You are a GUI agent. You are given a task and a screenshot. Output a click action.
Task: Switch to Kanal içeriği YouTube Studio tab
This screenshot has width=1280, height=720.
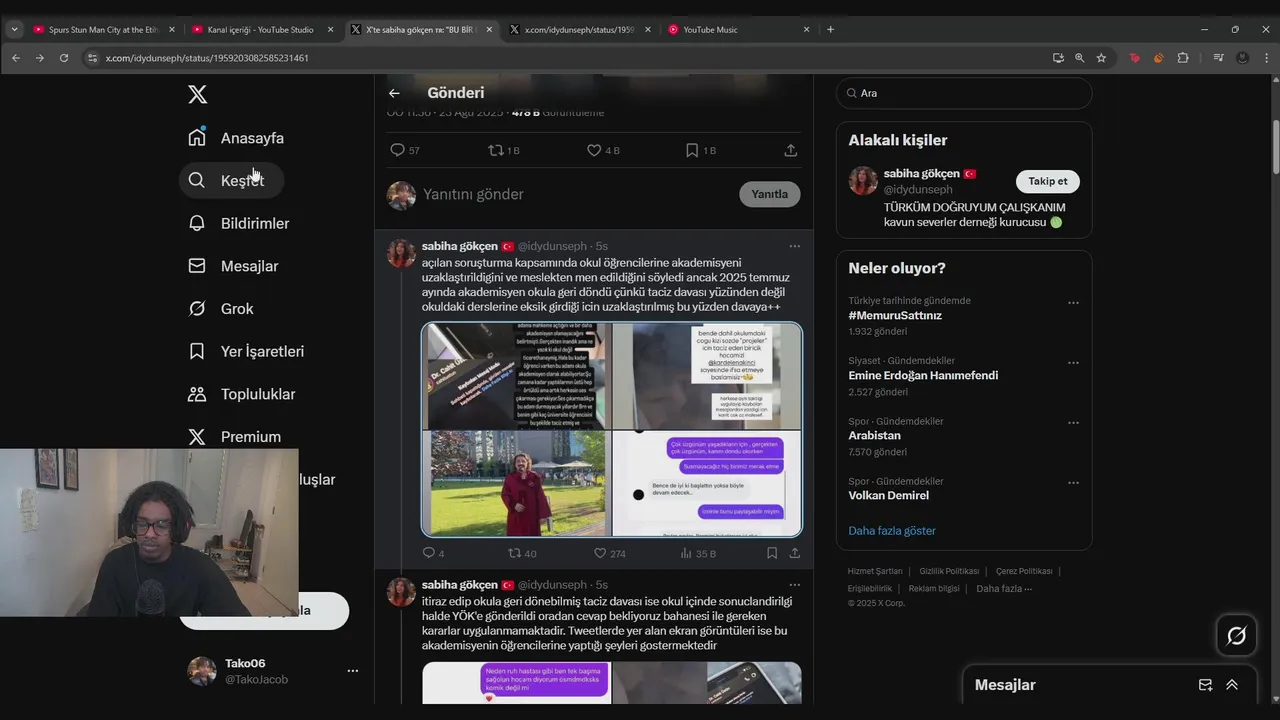tap(264, 29)
